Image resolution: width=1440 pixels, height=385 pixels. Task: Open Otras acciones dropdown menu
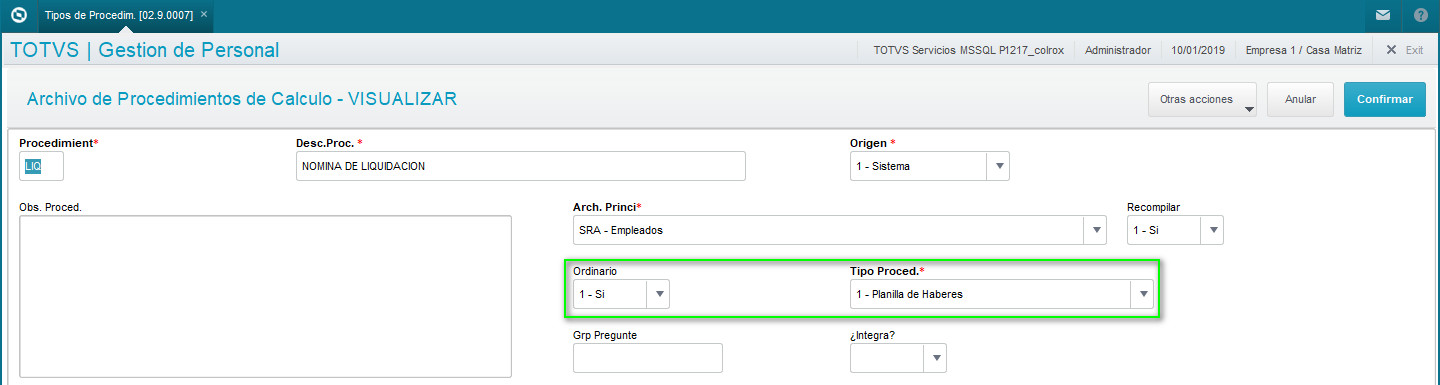(x=1203, y=99)
